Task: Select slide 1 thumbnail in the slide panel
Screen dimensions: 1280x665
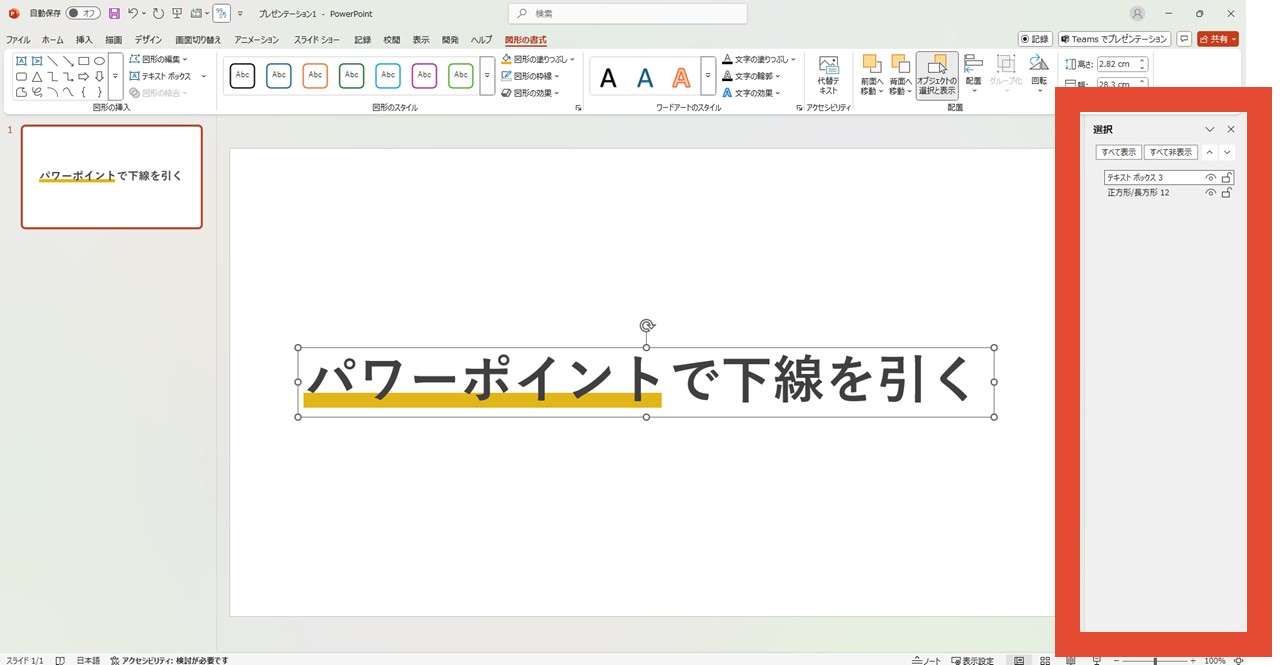Action: pos(112,177)
